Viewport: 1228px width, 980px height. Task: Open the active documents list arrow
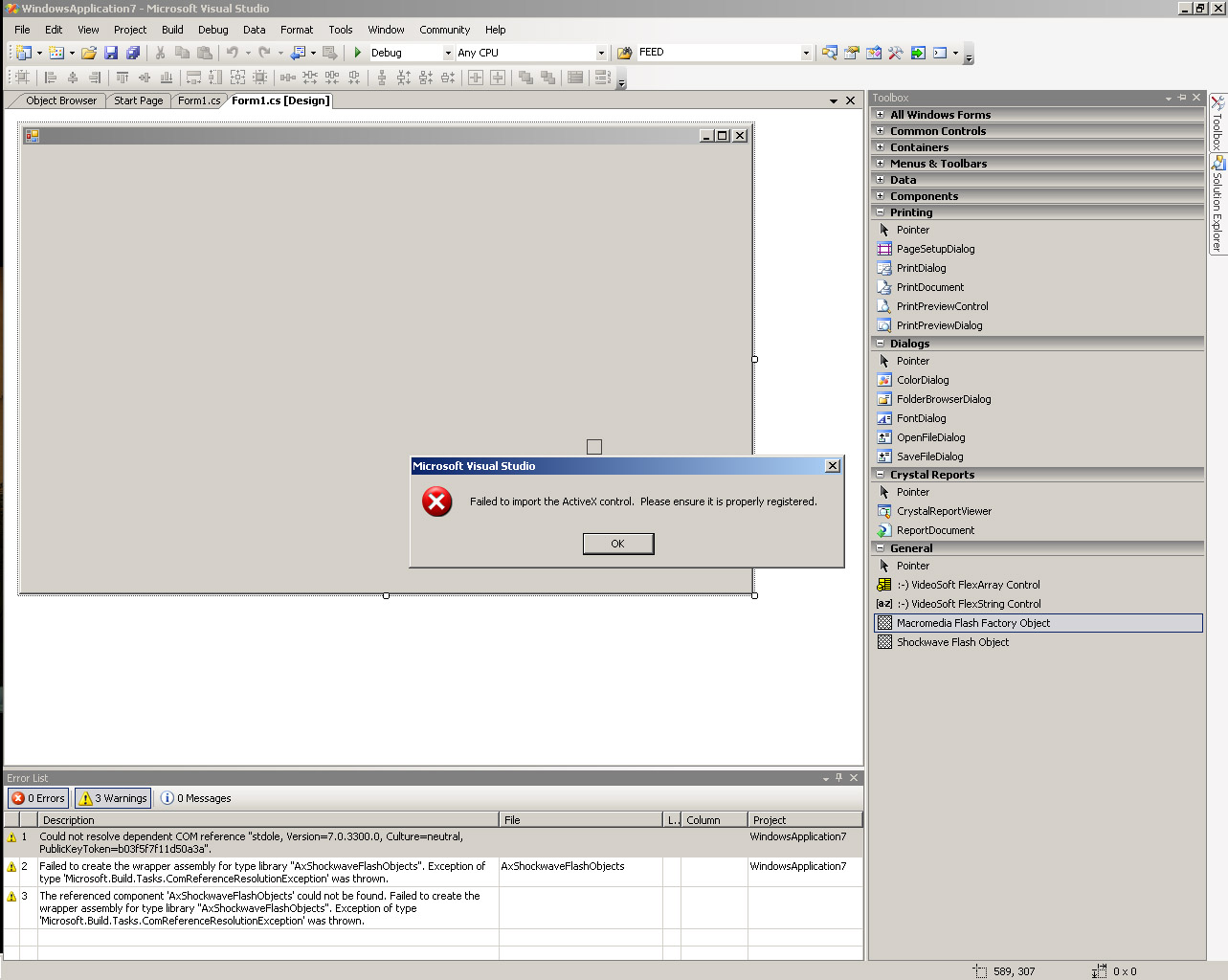tap(834, 100)
